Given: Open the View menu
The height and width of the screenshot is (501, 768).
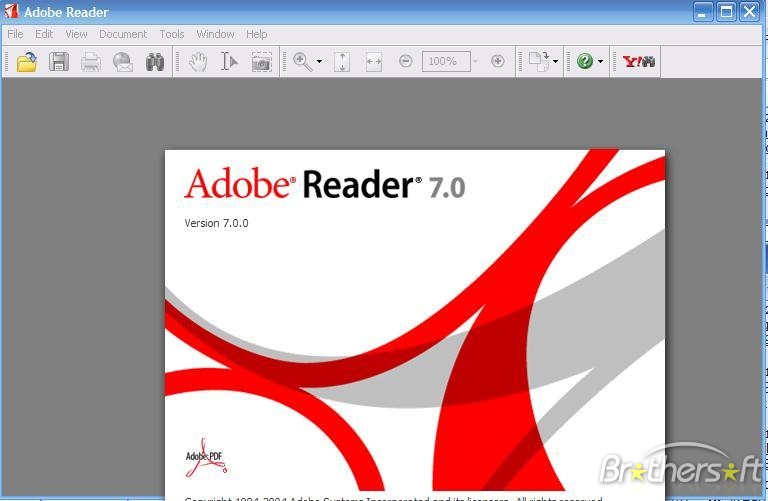Looking at the screenshot, I should [76, 34].
